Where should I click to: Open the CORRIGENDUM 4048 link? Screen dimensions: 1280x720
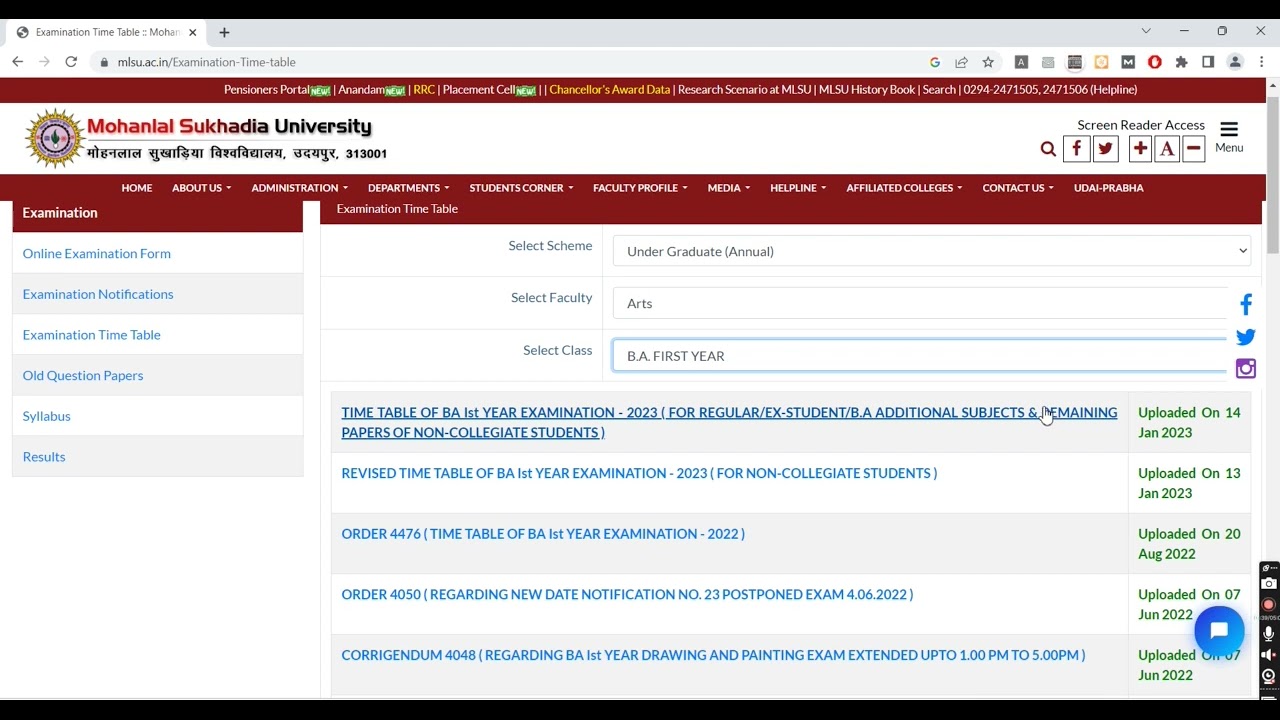713,655
